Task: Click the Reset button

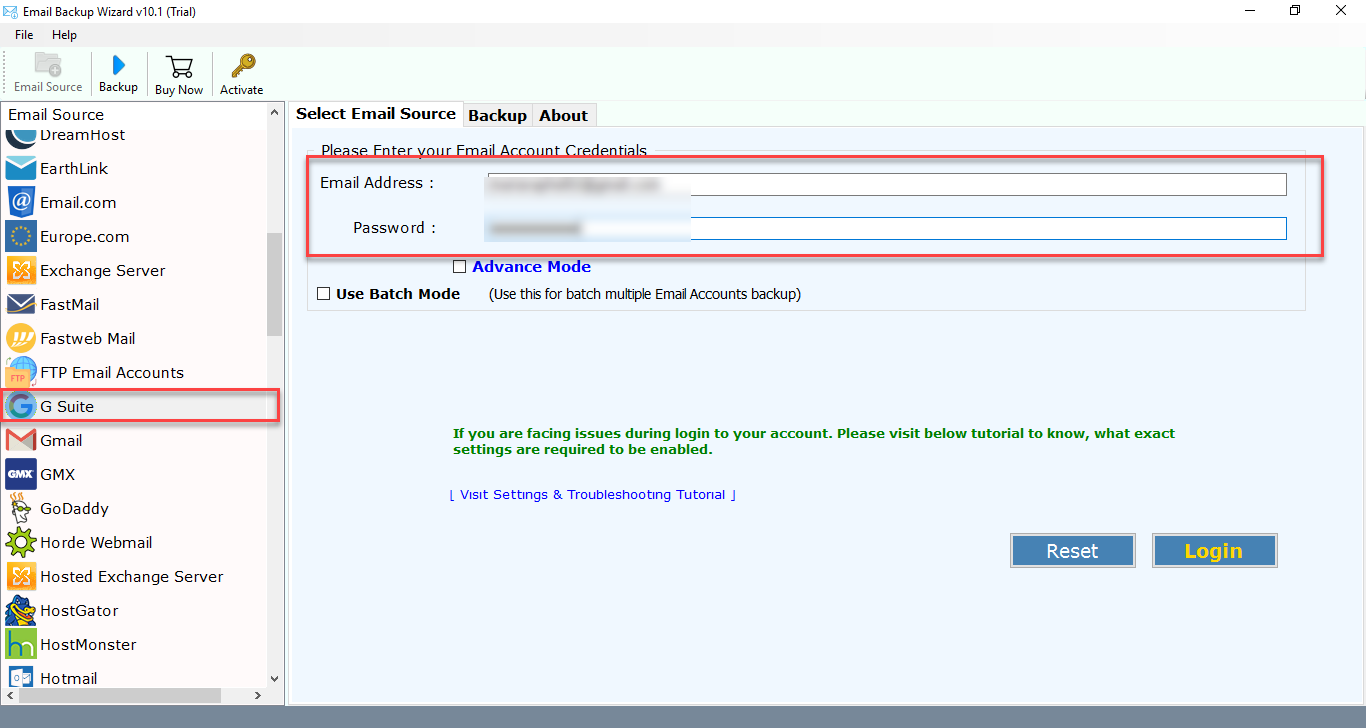Action: (x=1072, y=551)
